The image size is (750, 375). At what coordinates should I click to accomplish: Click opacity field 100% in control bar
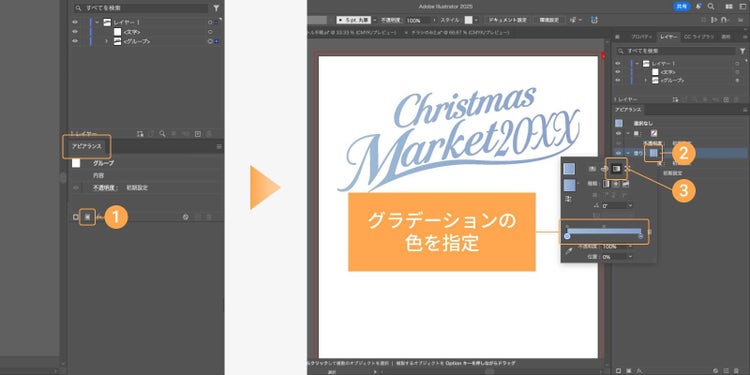point(419,20)
